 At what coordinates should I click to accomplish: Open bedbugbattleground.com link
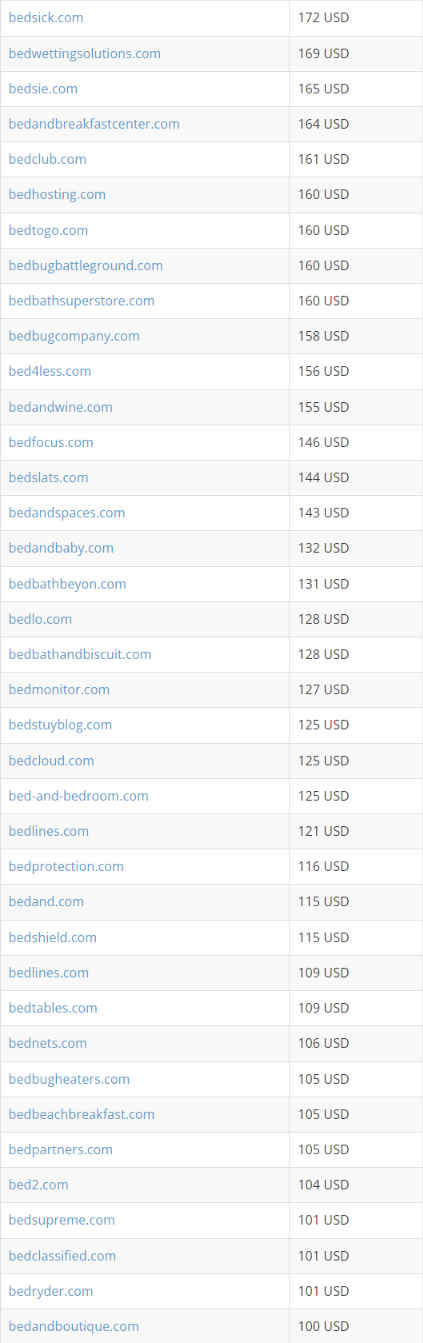85,265
